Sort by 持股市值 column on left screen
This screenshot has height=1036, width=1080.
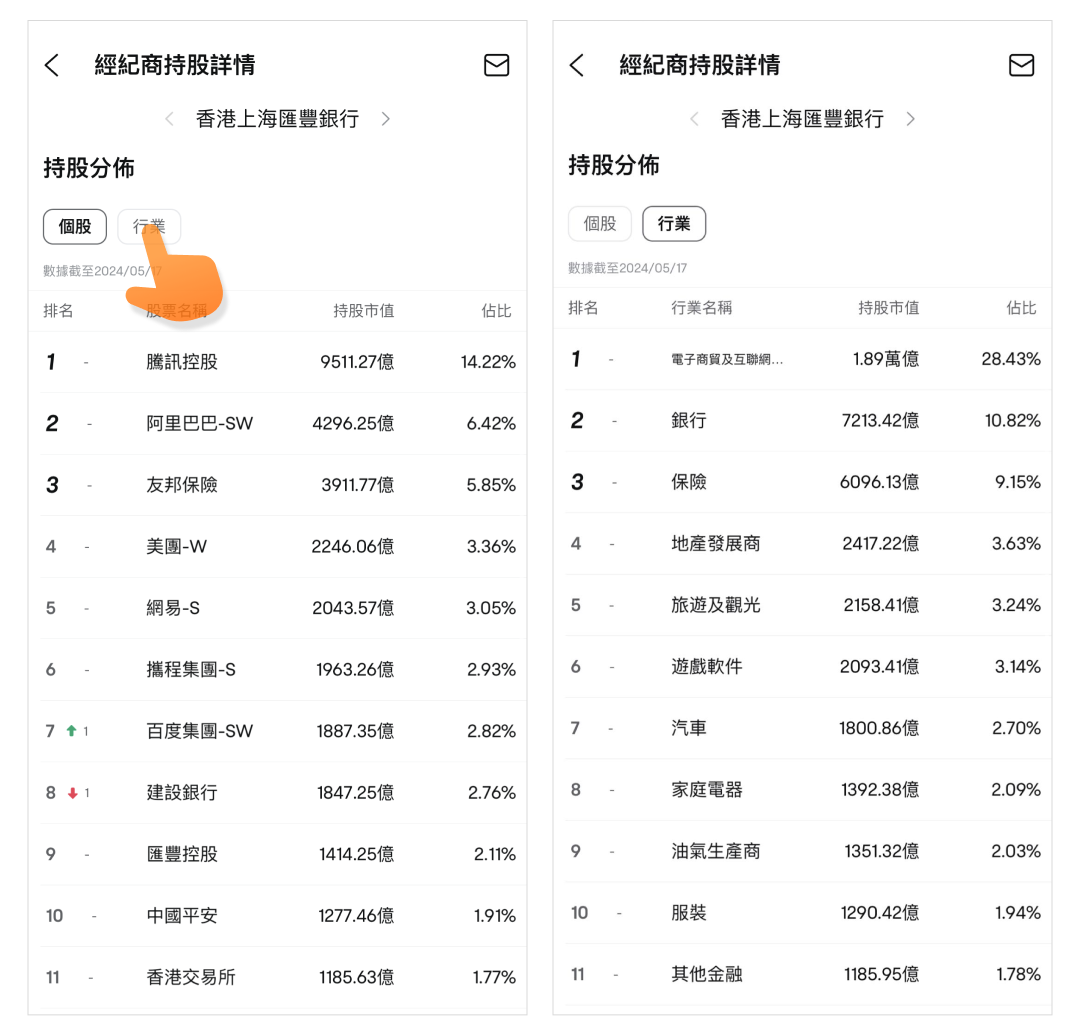(x=364, y=311)
